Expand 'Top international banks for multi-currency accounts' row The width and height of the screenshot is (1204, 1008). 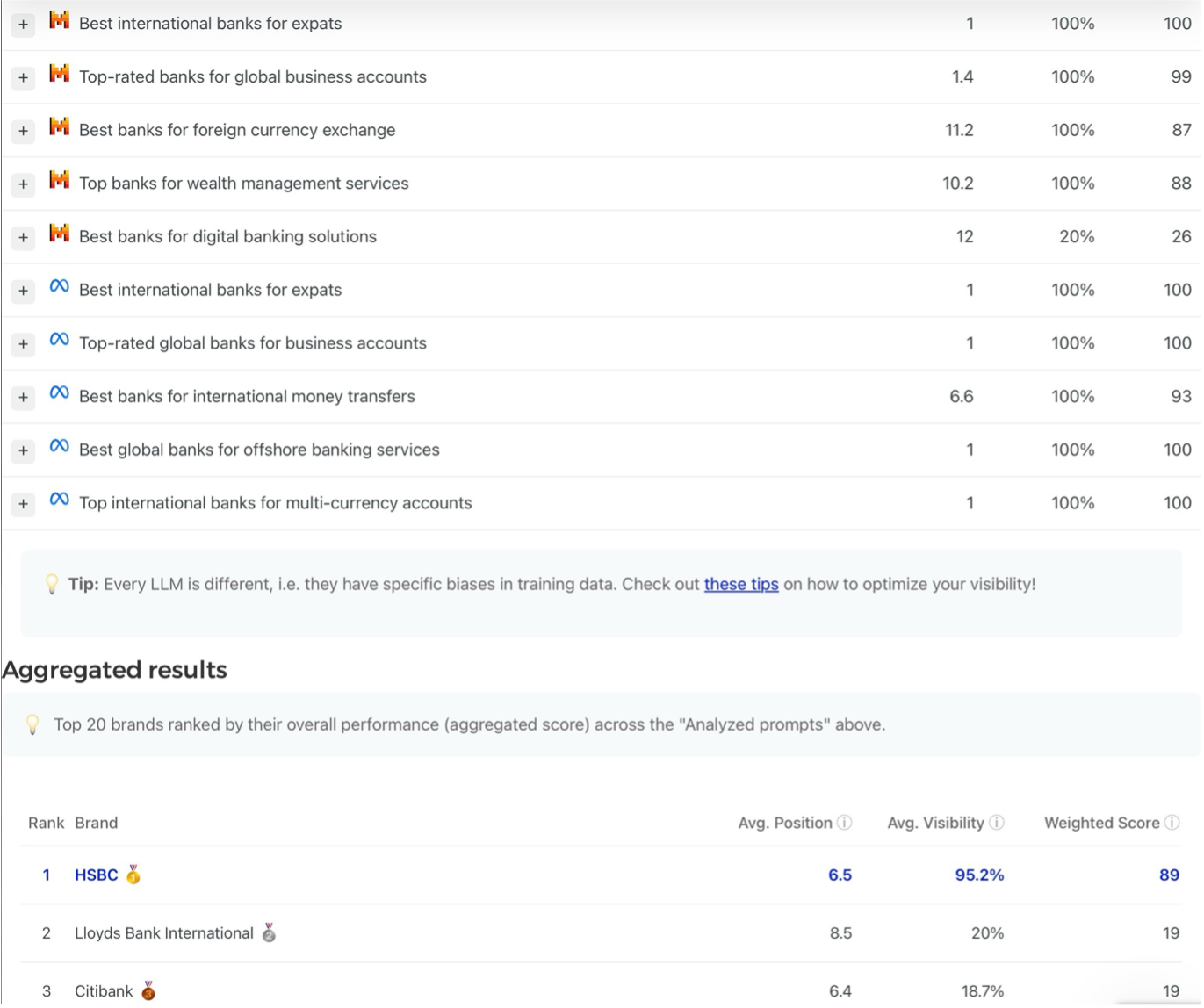[24, 504]
